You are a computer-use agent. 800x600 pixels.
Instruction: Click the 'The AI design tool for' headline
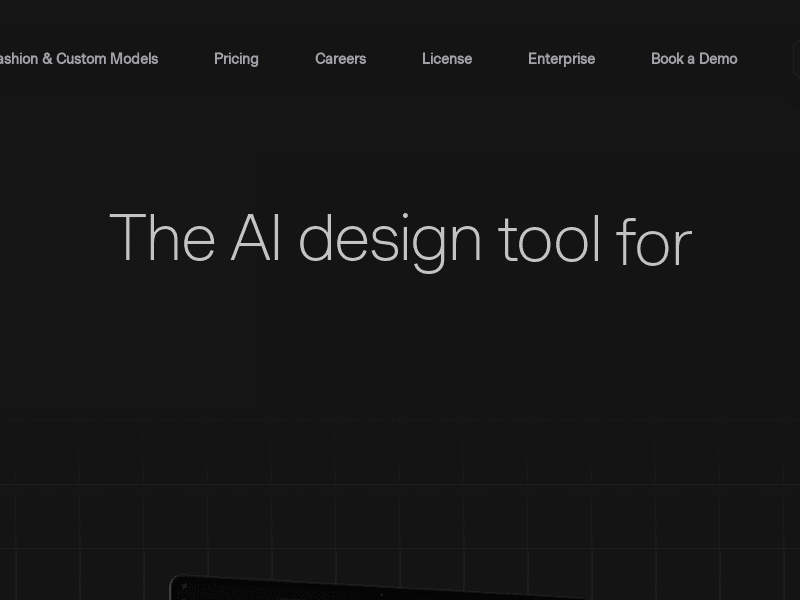(400, 240)
